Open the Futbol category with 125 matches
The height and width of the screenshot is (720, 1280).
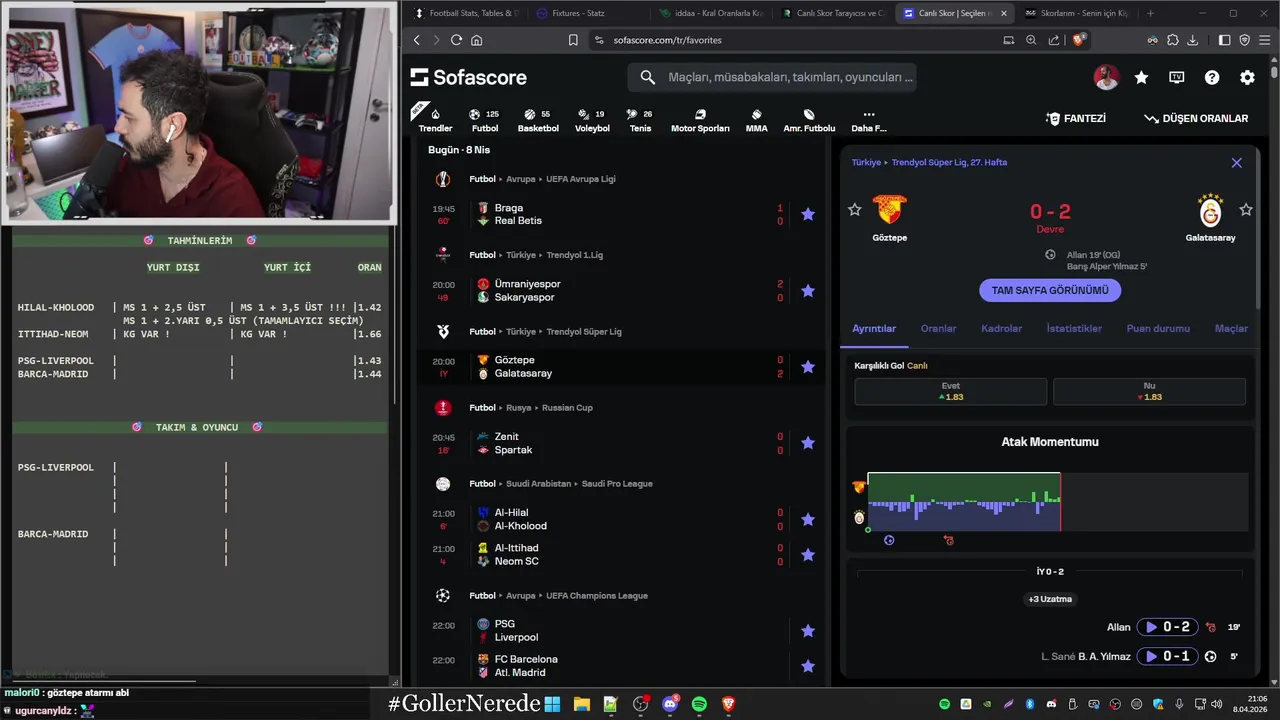tap(484, 120)
